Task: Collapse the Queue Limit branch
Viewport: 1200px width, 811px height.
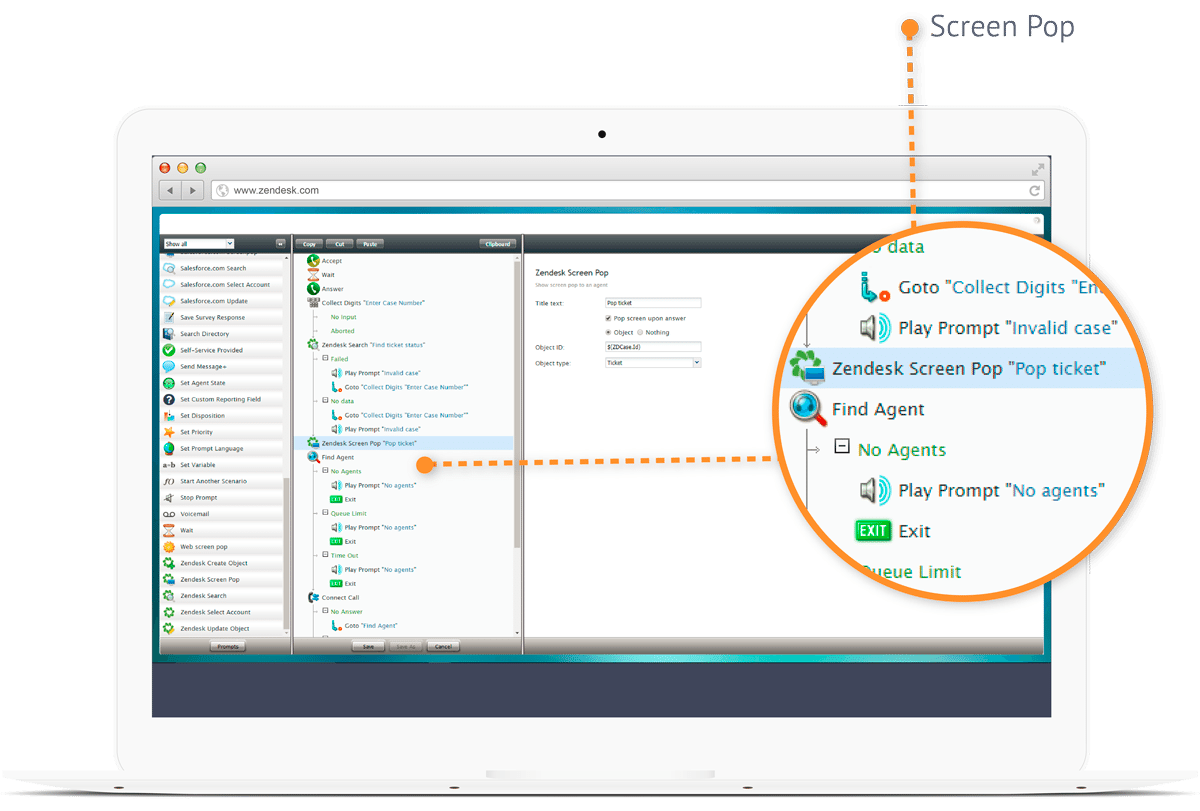Action: 325,513
